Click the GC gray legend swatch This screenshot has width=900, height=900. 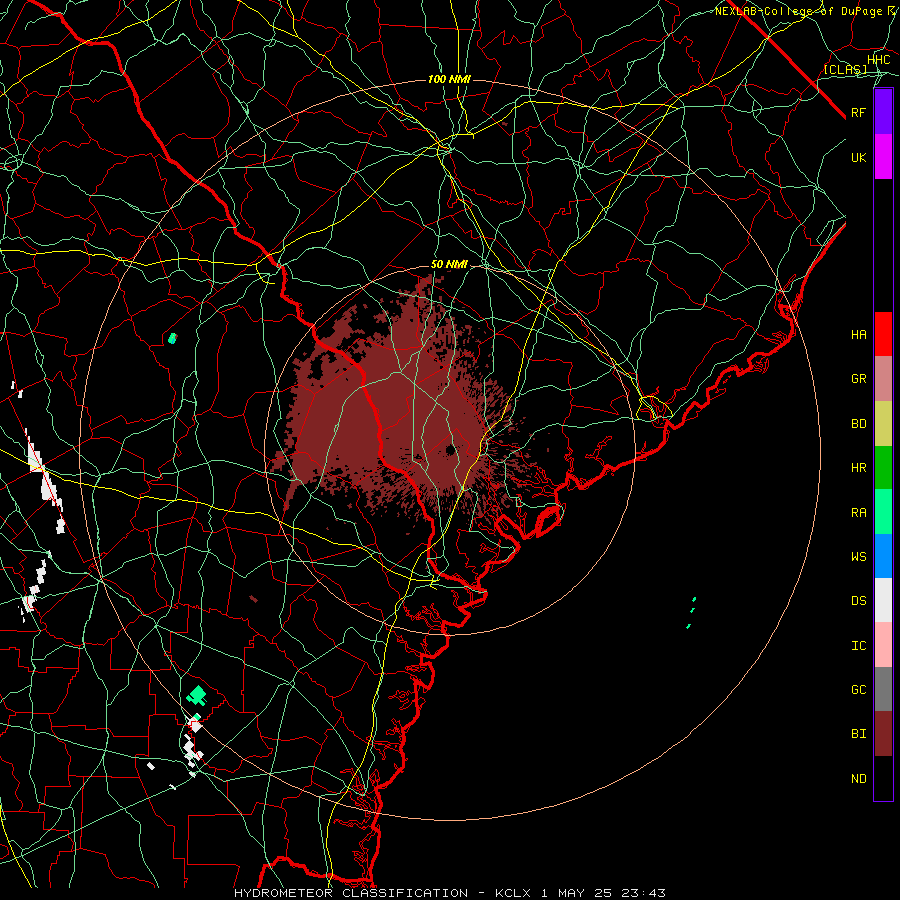pyautogui.click(x=883, y=689)
